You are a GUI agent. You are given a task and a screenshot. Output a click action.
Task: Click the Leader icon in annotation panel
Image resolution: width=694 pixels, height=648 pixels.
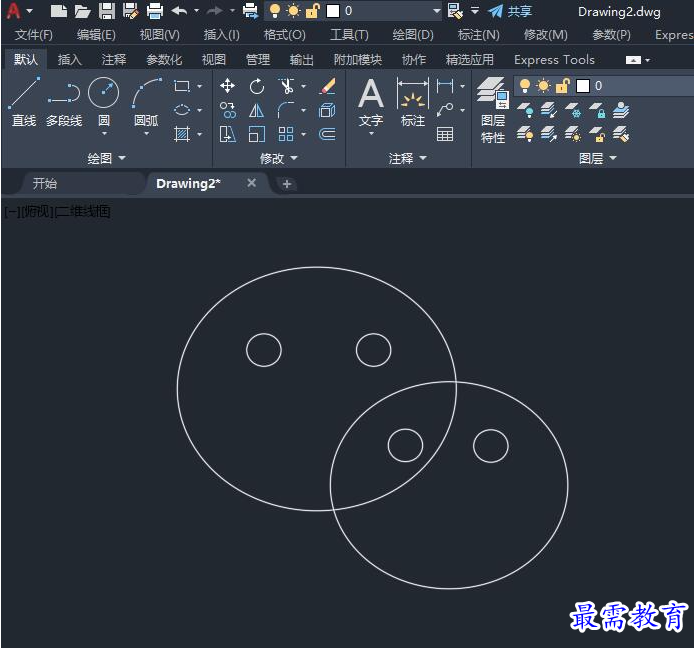click(x=445, y=110)
